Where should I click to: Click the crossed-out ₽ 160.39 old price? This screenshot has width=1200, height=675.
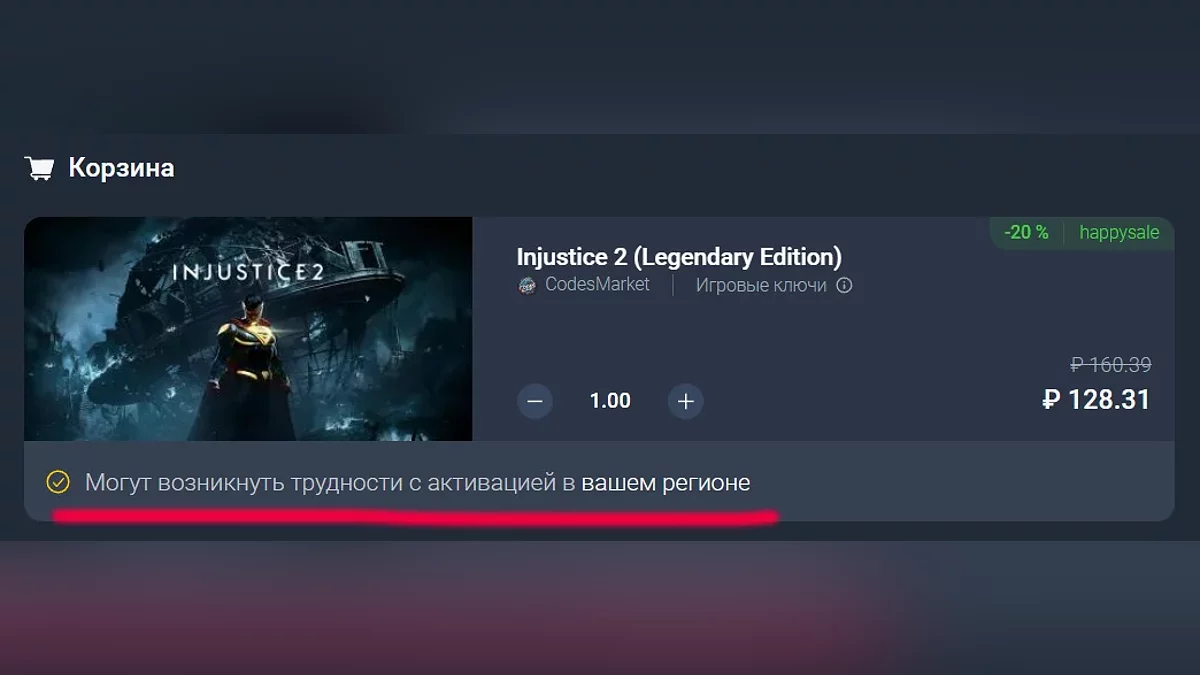(x=1110, y=365)
